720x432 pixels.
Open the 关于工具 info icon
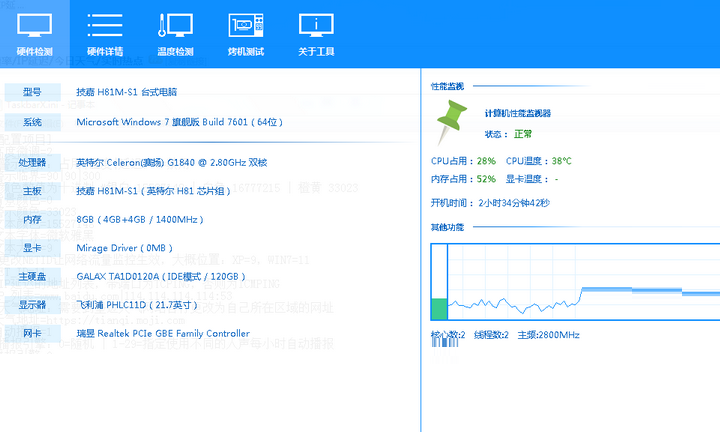[x=318, y=33]
